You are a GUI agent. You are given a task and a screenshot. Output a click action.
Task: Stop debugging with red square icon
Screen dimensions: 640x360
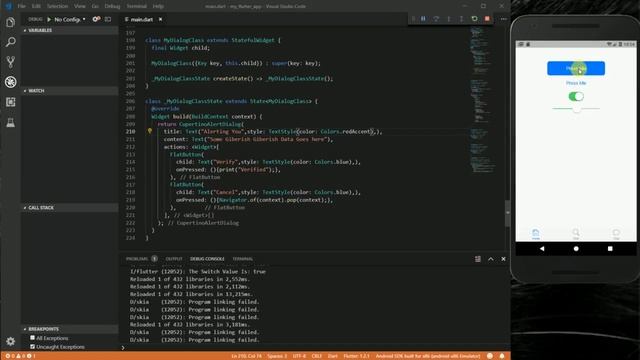point(487,19)
